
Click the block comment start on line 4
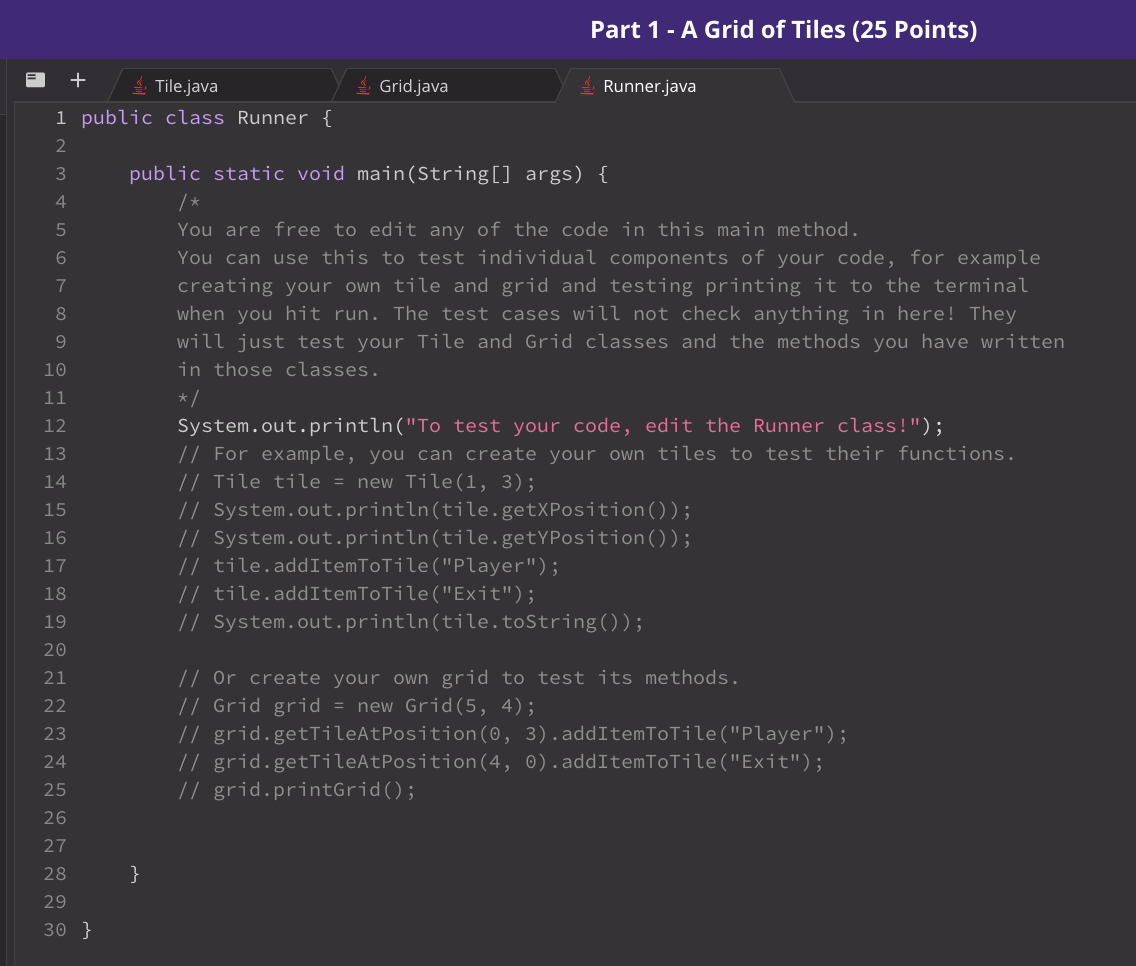(187, 201)
